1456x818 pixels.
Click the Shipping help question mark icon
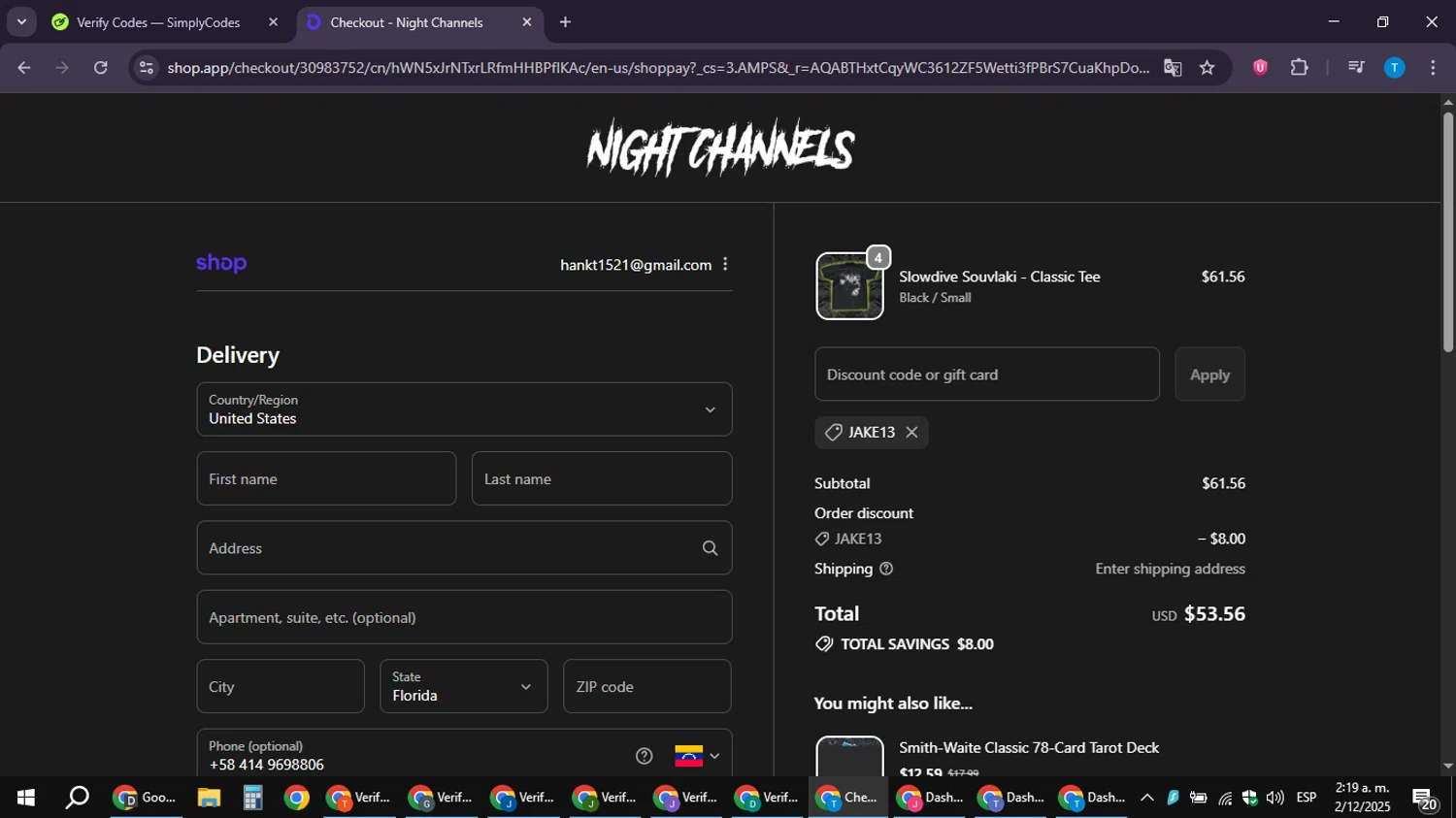885,569
